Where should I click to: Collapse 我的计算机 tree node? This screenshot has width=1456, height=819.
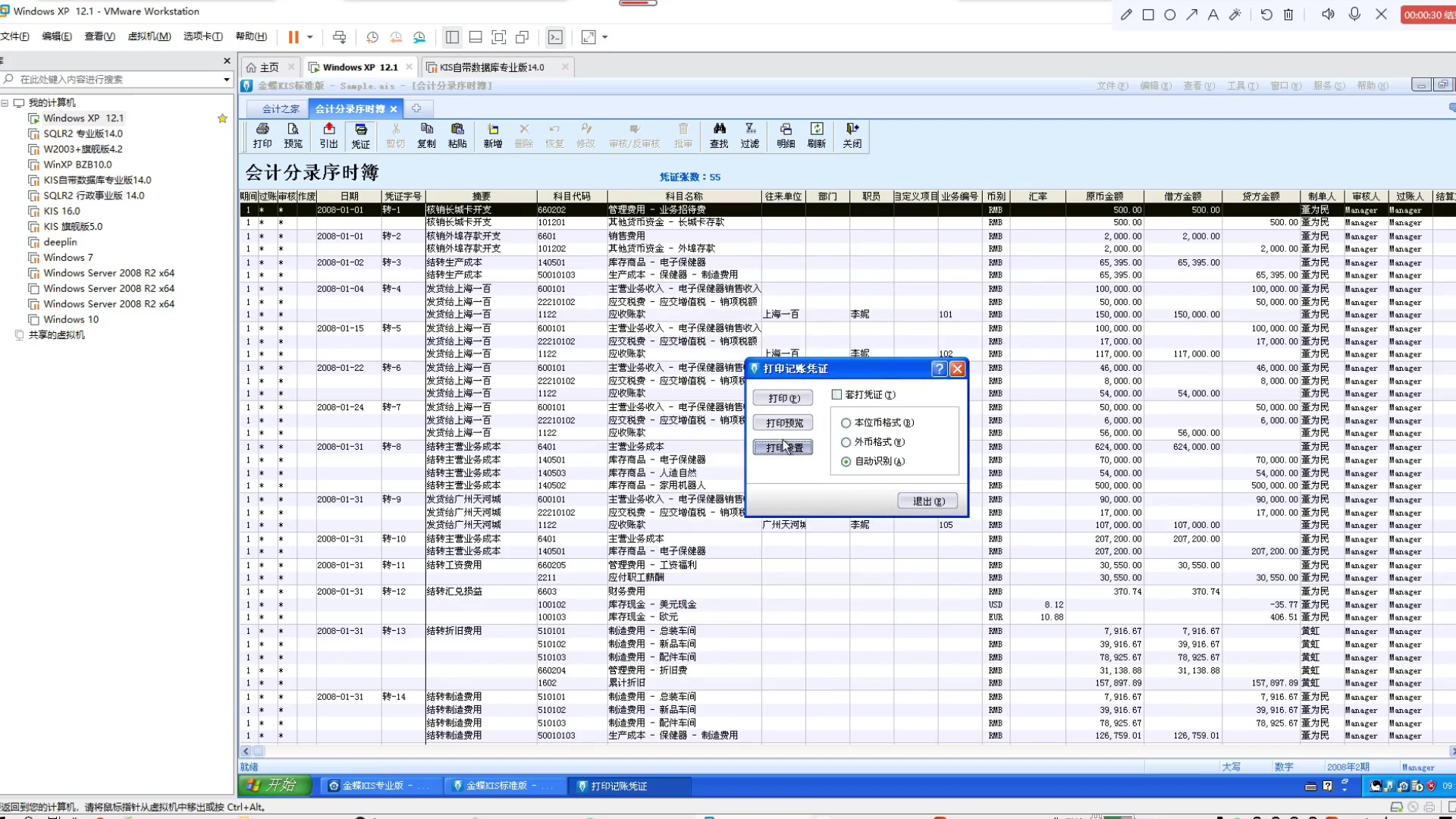[5, 102]
